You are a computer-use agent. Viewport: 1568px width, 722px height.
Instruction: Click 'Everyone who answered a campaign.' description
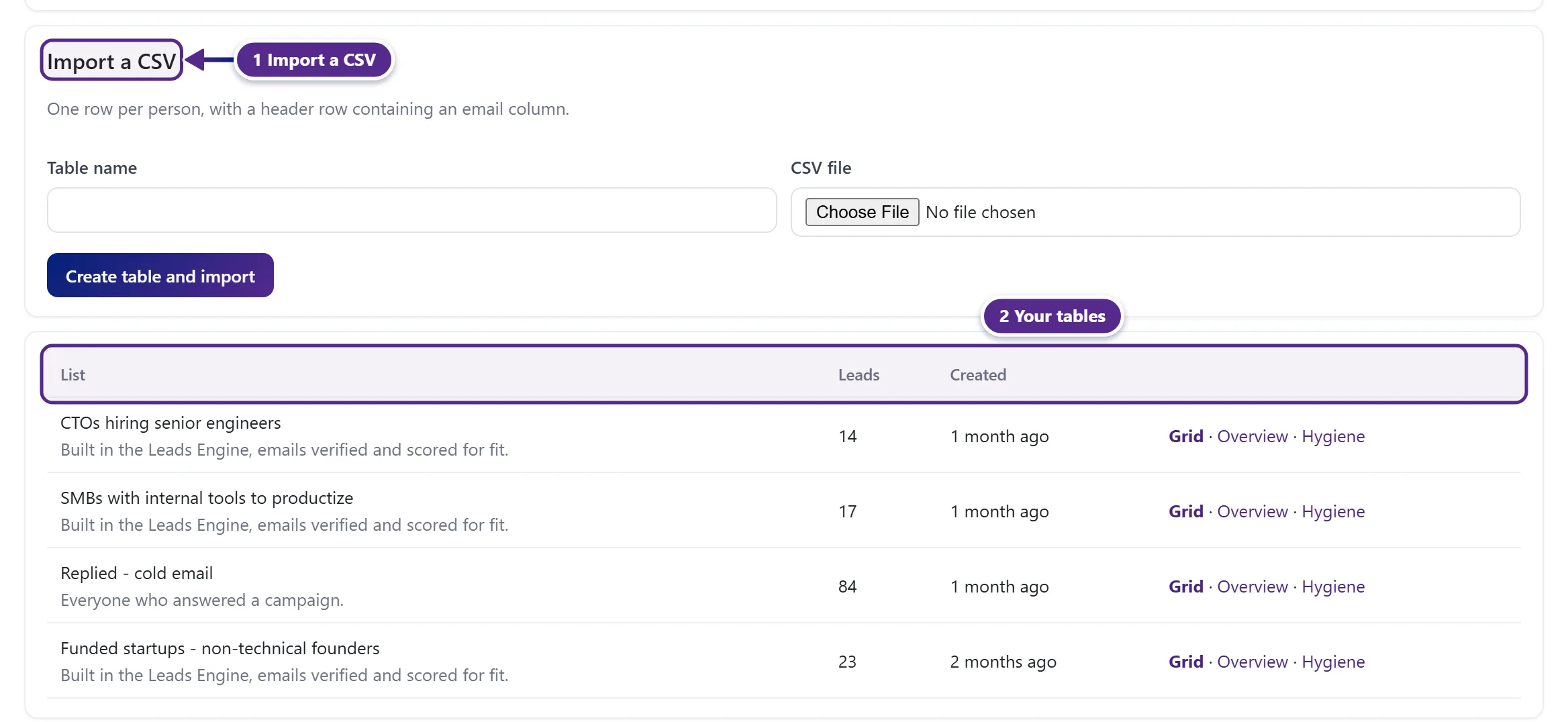pyautogui.click(x=202, y=600)
